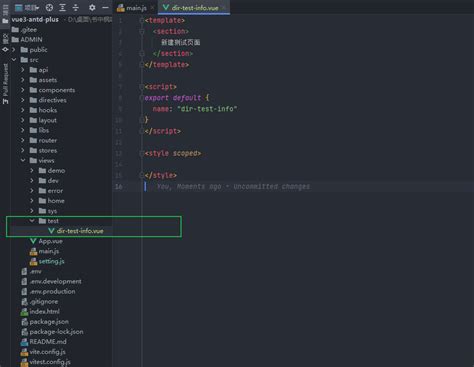474x367 pixels.
Task: Click the Expand All icon in project toolbar
Action: (x=62, y=7)
